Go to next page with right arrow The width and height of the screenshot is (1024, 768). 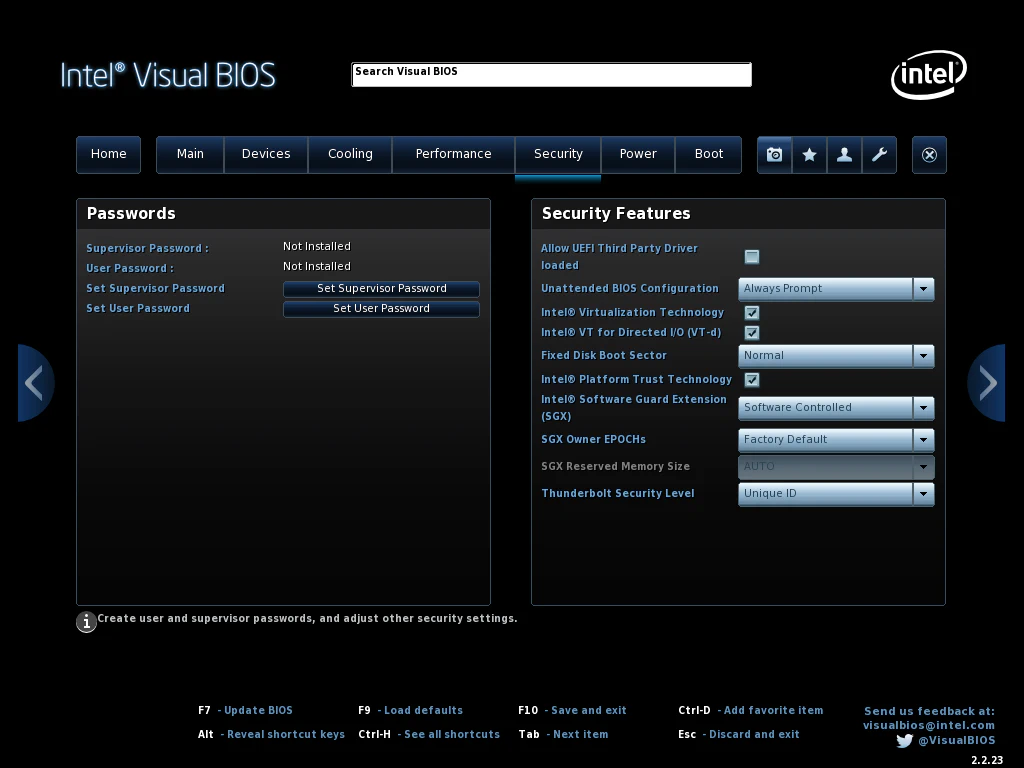[987, 383]
